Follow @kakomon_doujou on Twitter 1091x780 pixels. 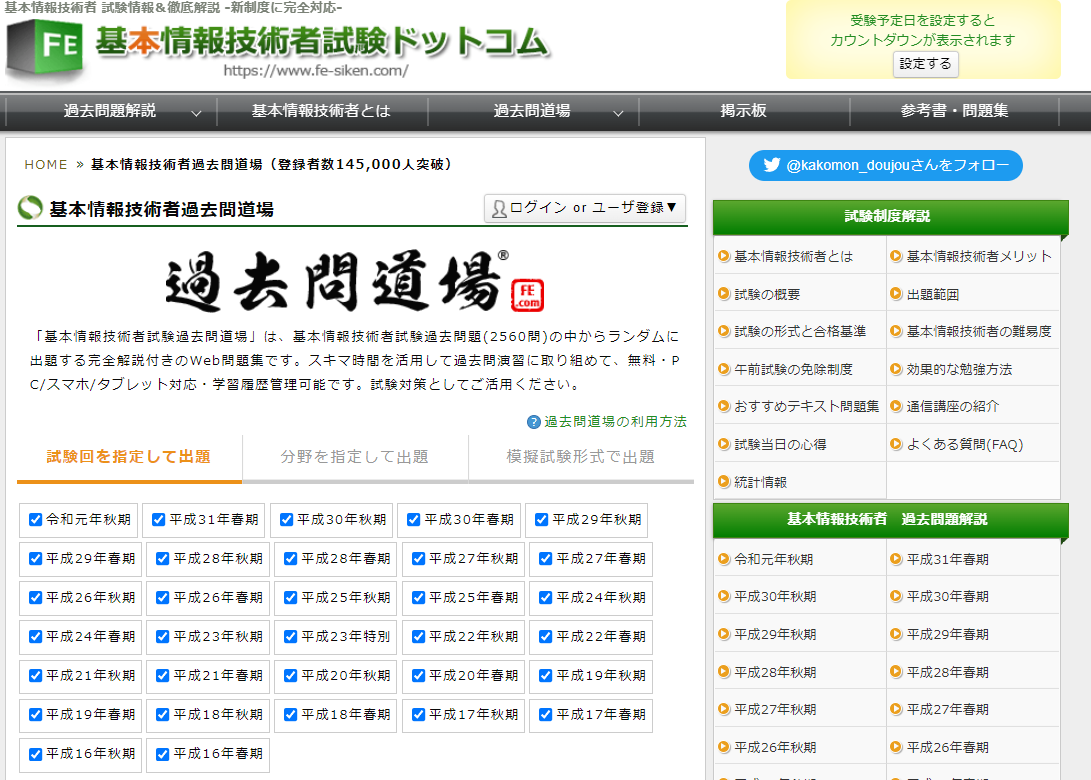pos(886,166)
